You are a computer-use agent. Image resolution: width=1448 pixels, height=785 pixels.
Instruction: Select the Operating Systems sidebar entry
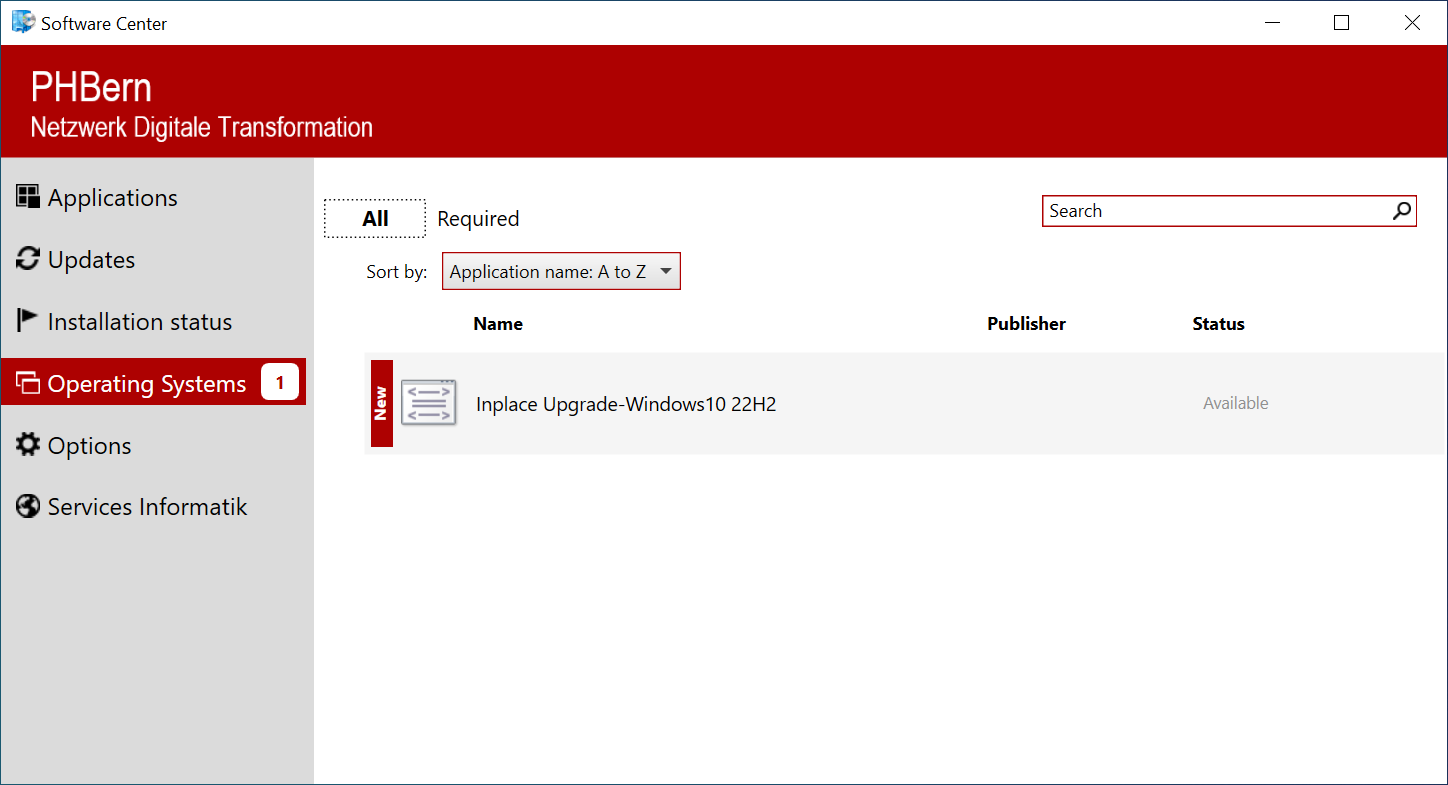coord(153,382)
